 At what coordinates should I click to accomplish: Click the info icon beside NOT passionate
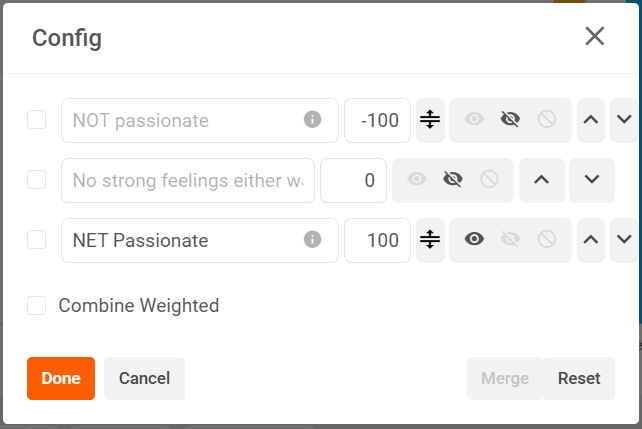(312, 120)
